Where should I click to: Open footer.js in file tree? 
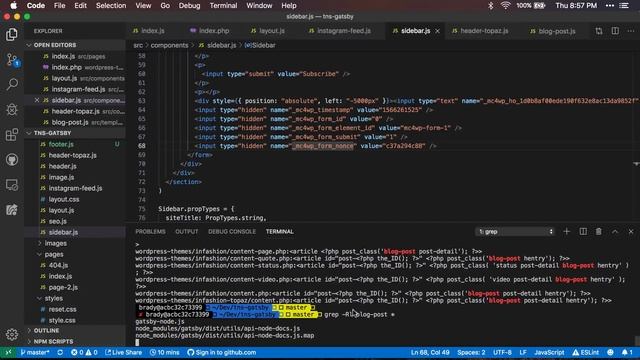61,144
